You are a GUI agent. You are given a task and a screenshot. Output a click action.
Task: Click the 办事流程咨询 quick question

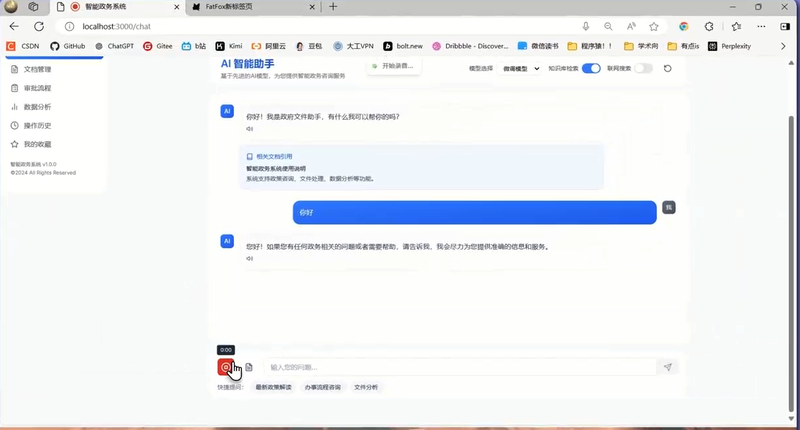[x=322, y=387]
